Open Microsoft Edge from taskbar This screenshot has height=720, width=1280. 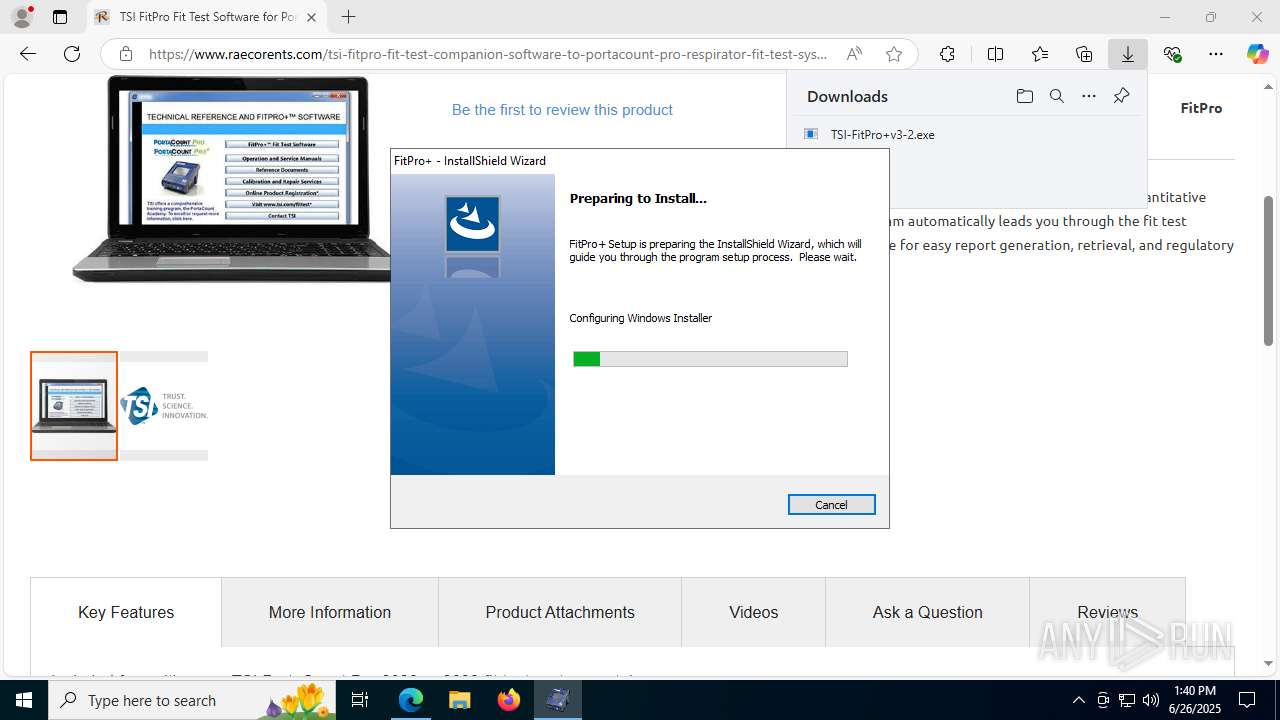(x=411, y=700)
